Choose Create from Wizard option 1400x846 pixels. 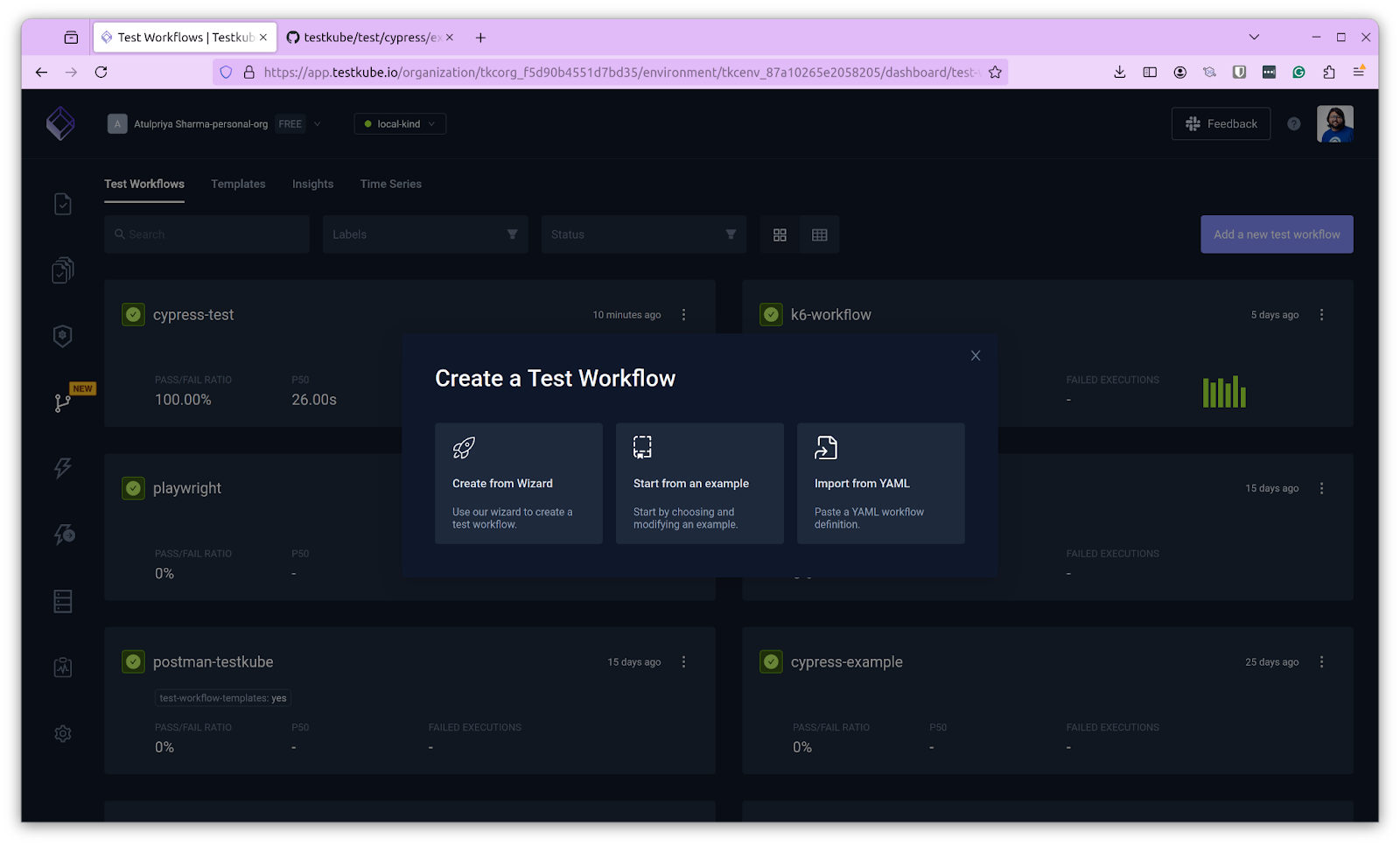point(519,484)
